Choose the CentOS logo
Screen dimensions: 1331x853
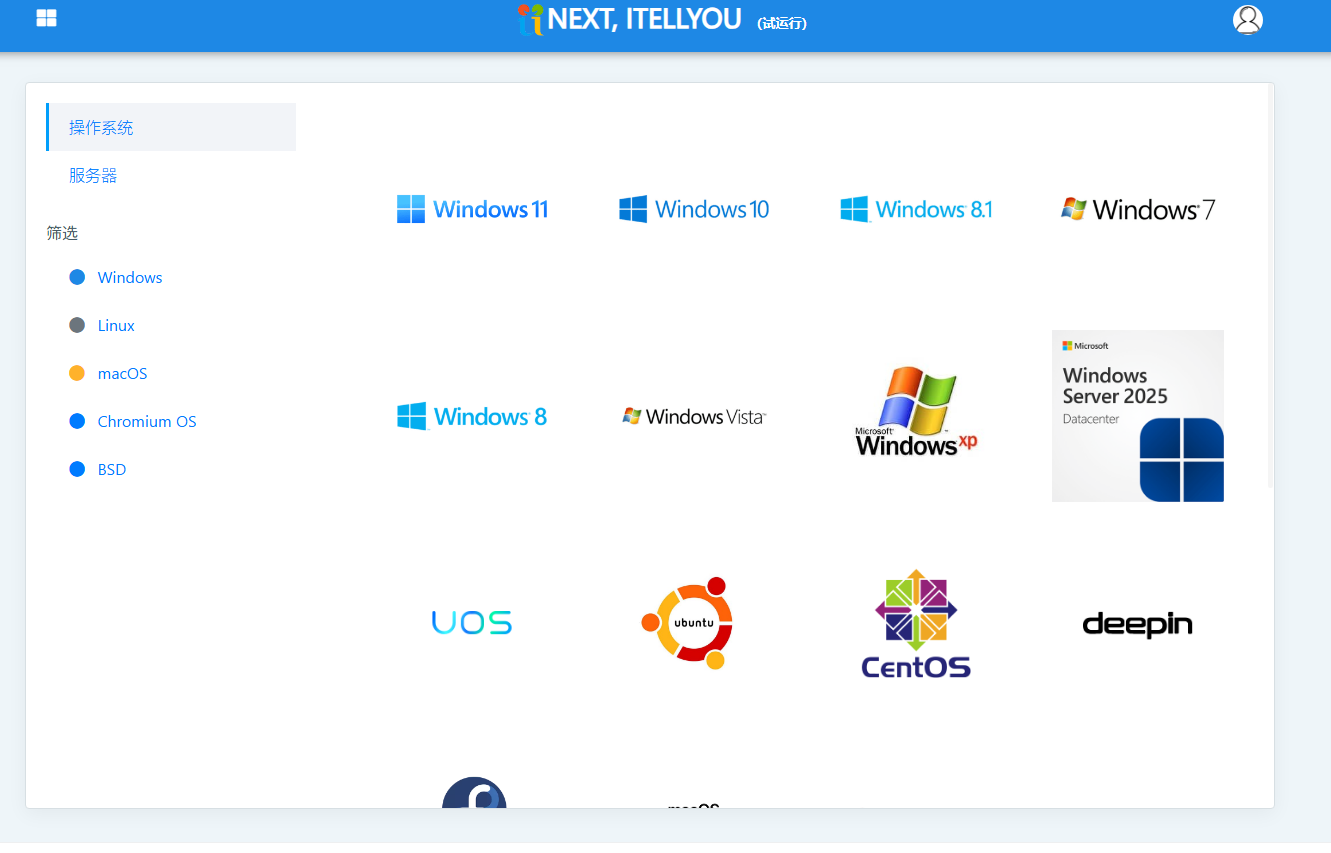click(916, 624)
